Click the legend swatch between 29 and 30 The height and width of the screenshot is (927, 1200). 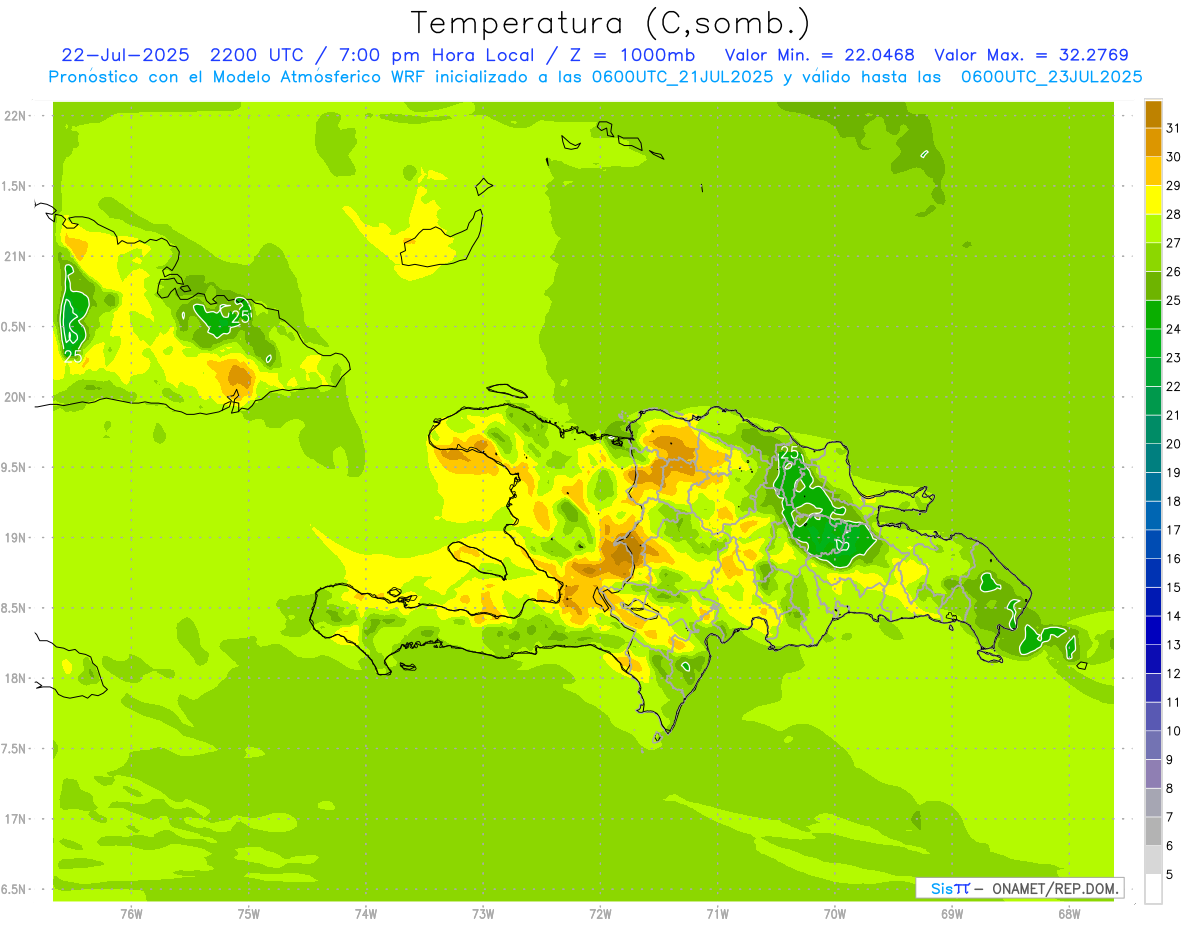(x=1153, y=171)
